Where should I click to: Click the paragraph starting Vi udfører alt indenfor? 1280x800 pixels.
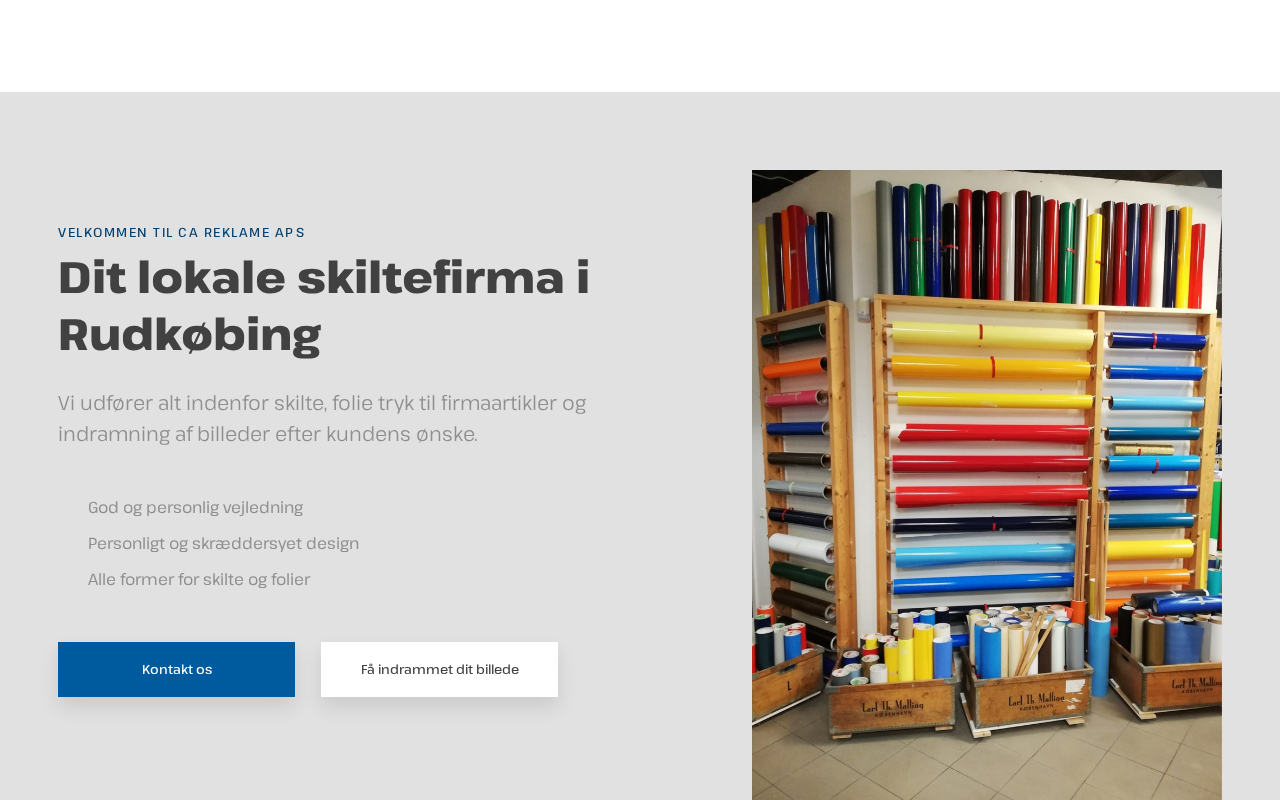click(x=322, y=418)
